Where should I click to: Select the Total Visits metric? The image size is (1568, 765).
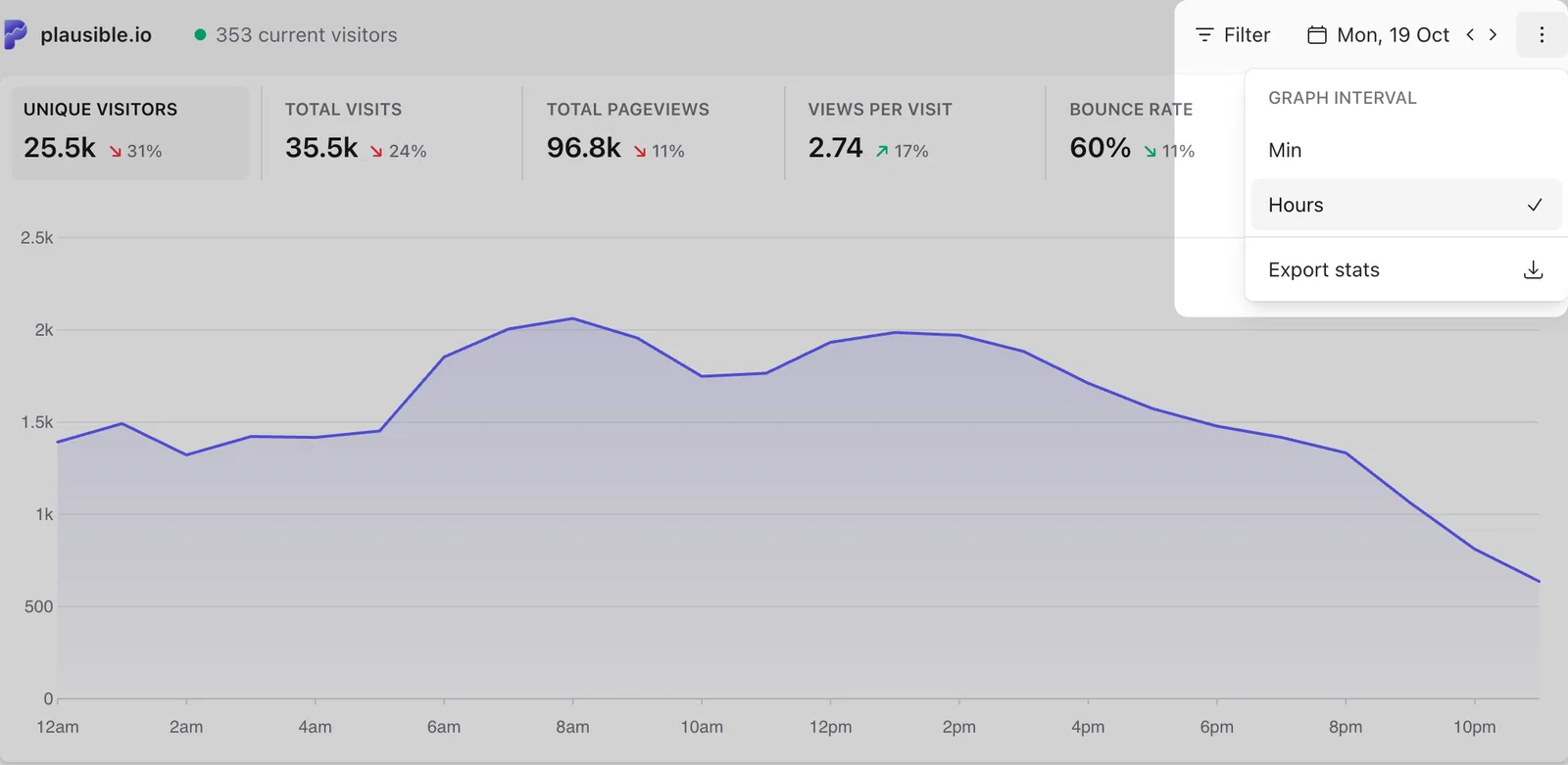391,133
